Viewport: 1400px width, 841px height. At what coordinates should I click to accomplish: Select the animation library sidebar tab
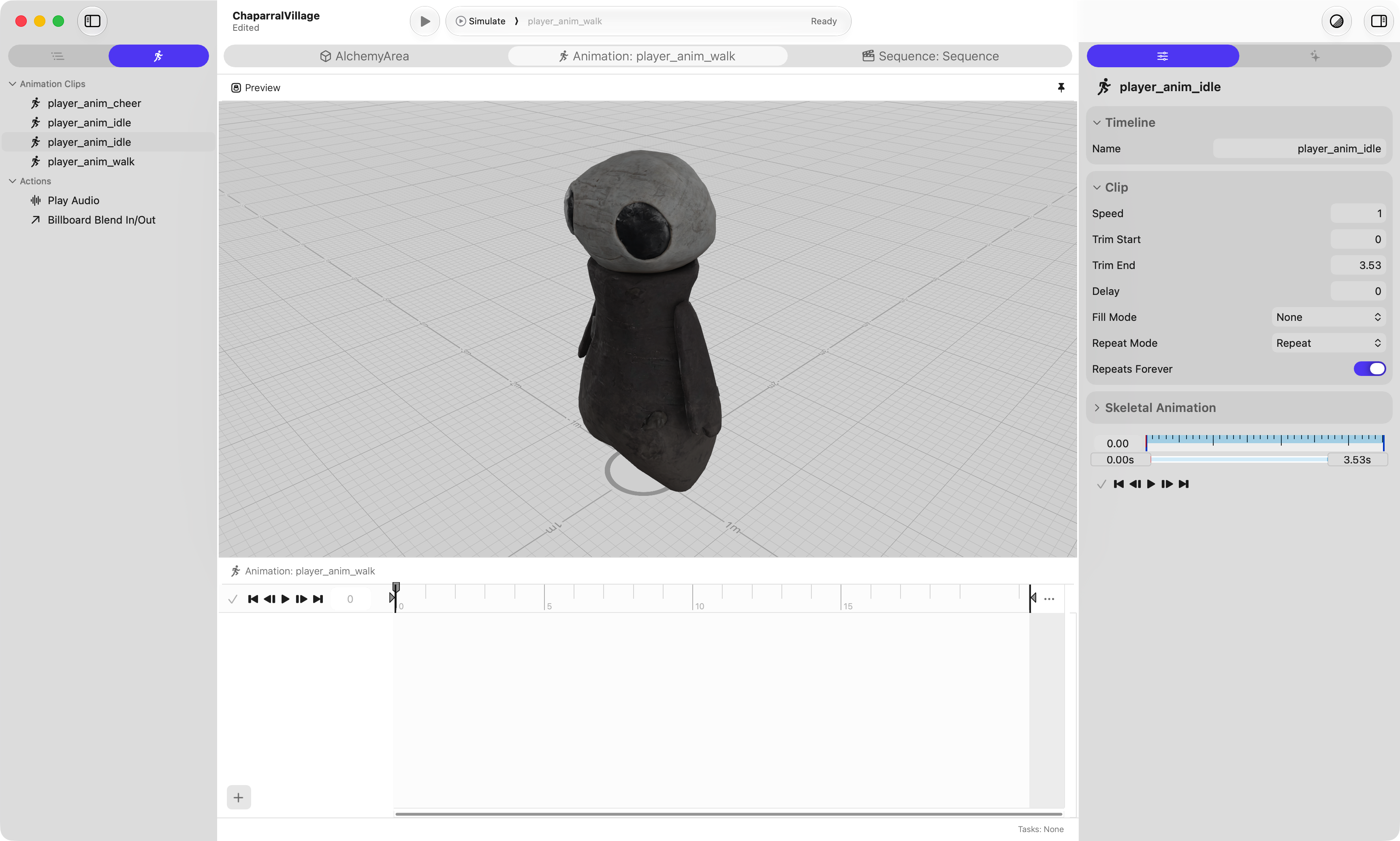pyautogui.click(x=158, y=55)
